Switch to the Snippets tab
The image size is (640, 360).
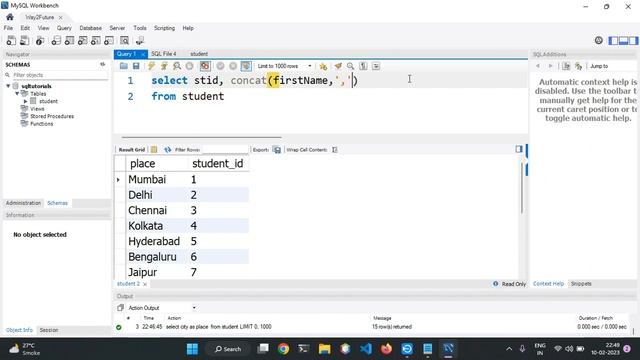pyautogui.click(x=581, y=283)
